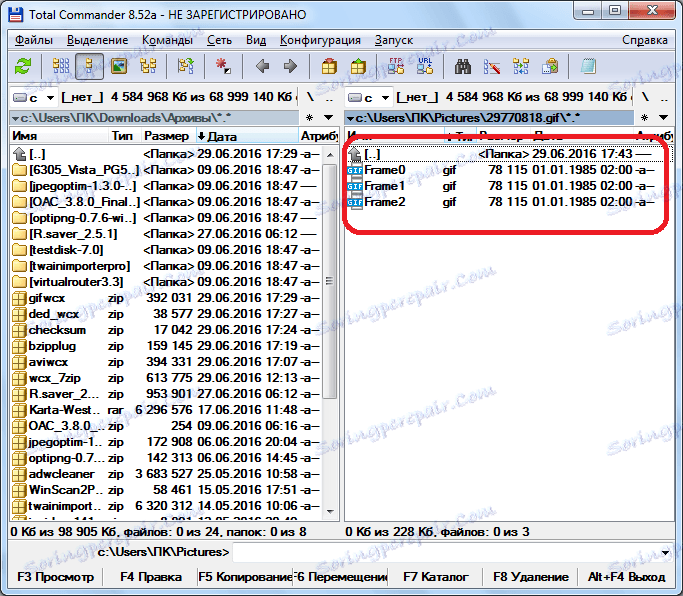Toggle the directory tree view icon
Viewport: 683px width, 596px height.
click(x=148, y=66)
